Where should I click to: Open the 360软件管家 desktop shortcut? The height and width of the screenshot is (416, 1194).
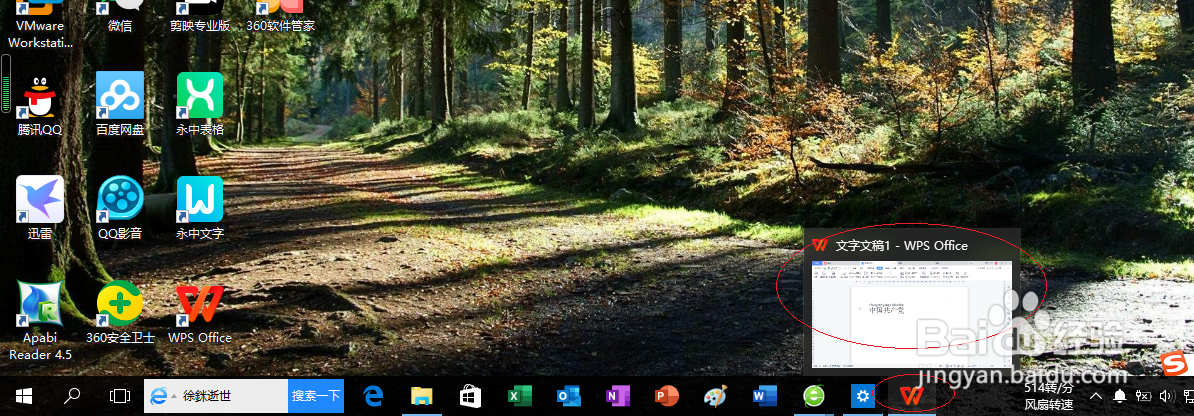pos(280,17)
